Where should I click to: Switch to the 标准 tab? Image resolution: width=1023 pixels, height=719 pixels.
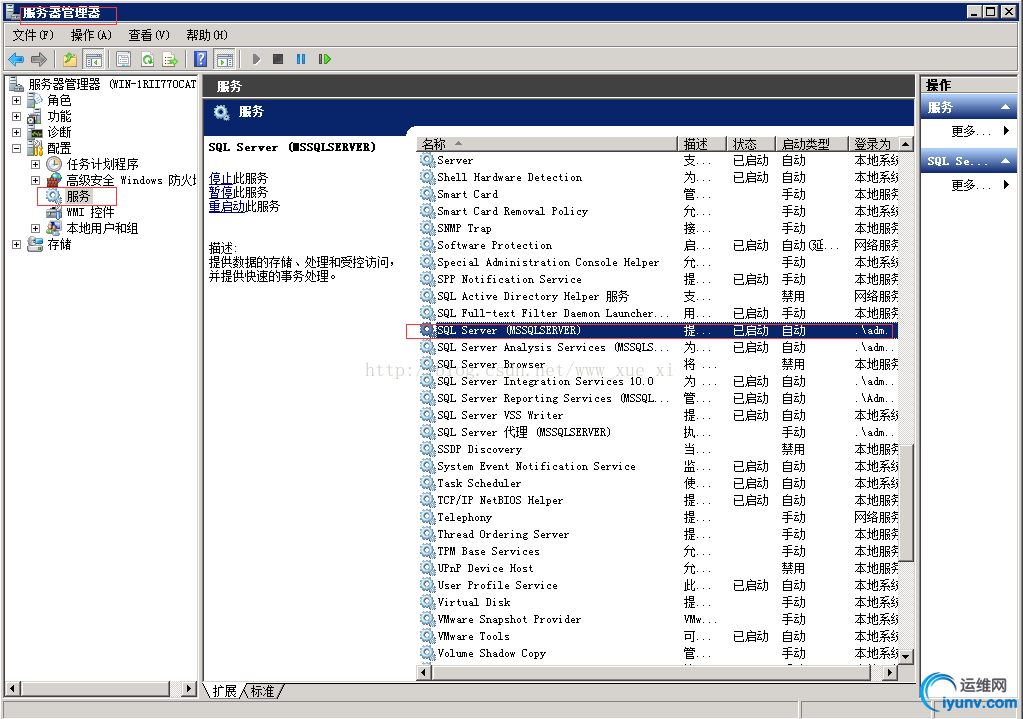pos(262,691)
